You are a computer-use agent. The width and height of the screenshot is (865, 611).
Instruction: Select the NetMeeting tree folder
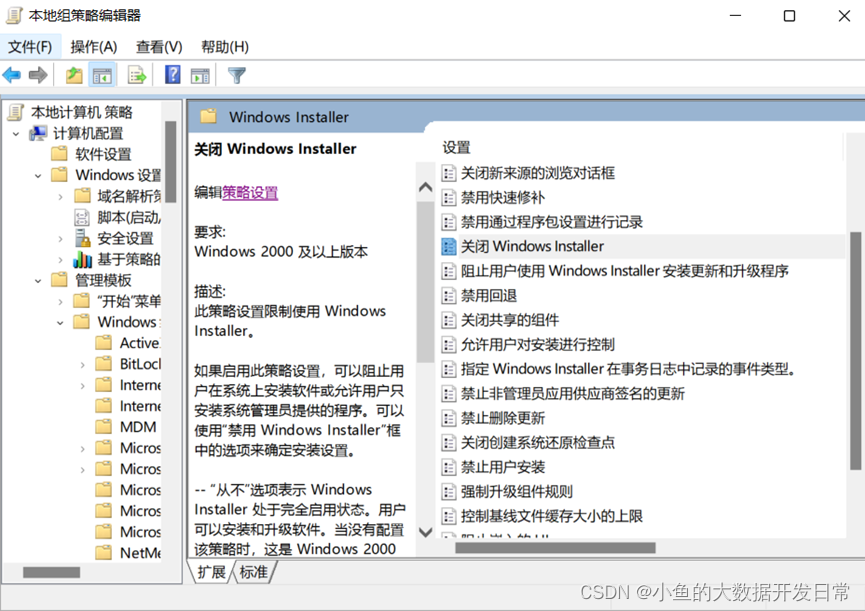click(140, 553)
